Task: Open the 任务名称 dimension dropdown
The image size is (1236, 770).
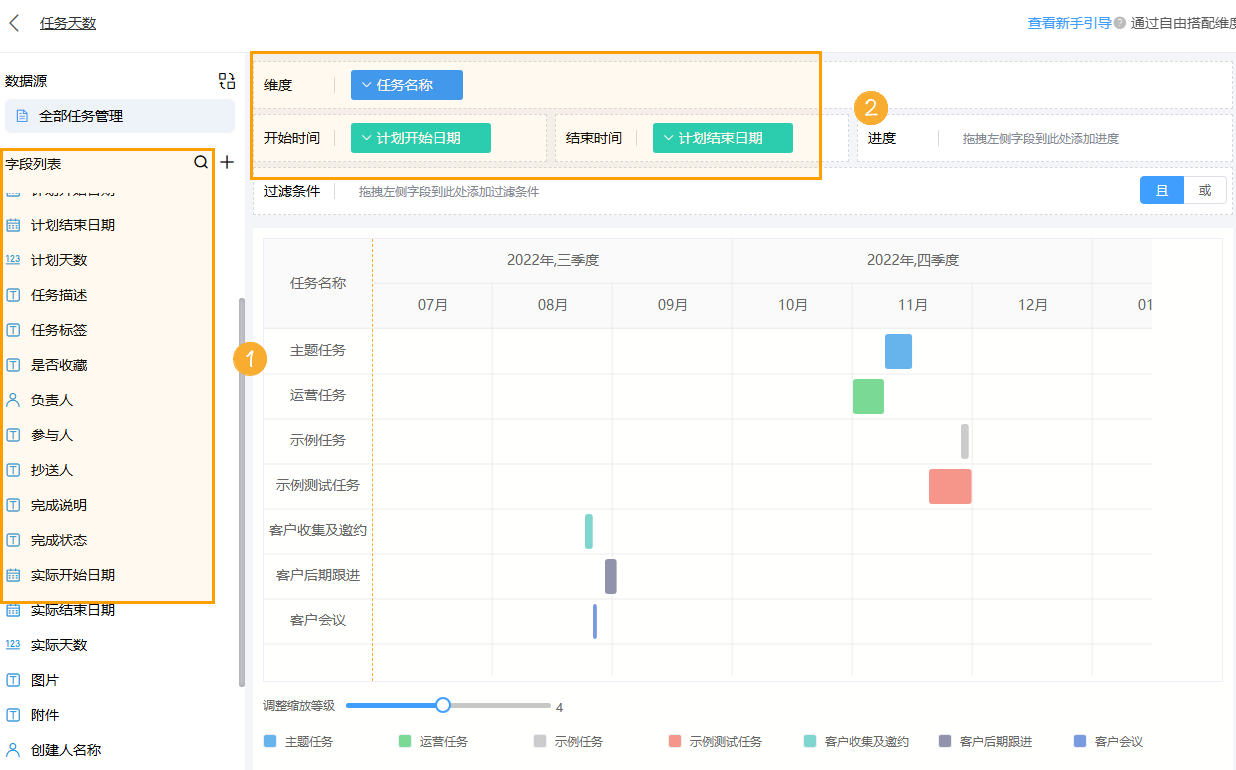Action: 406,85
